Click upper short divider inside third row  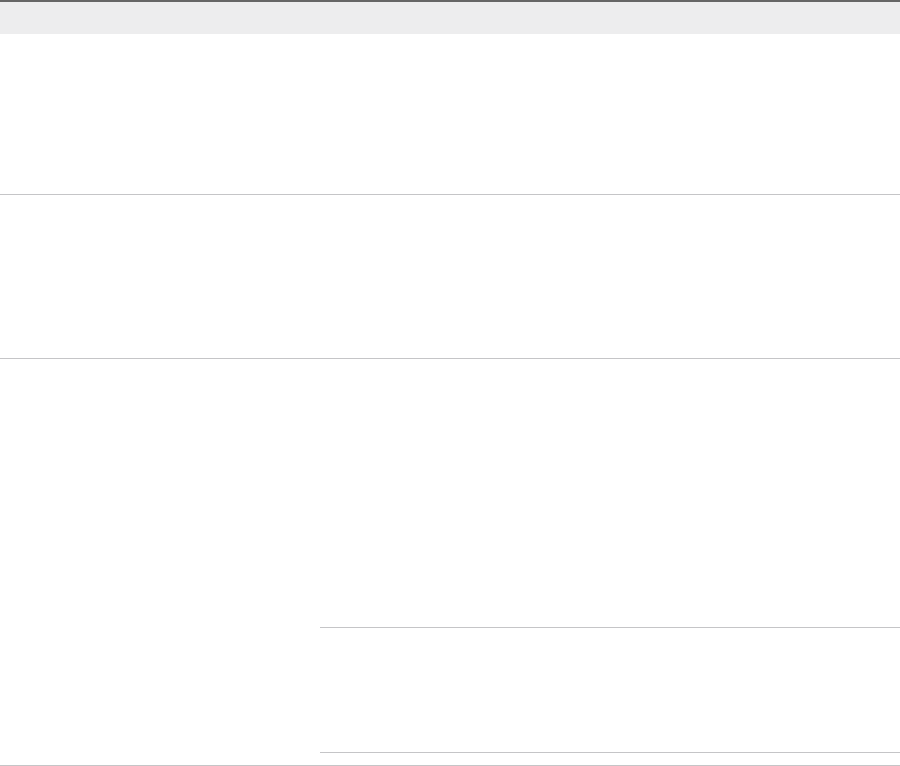608,628
